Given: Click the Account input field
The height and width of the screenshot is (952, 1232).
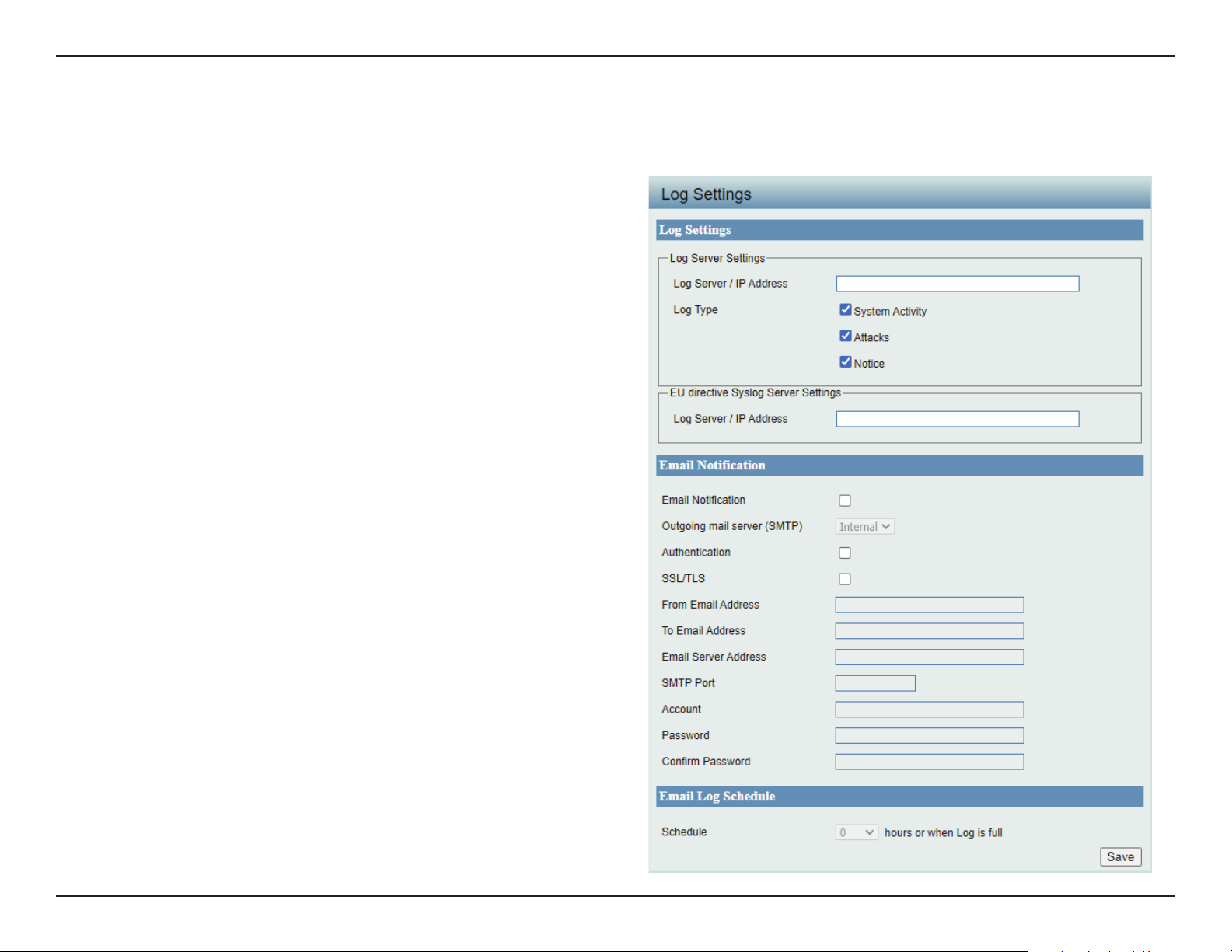Looking at the screenshot, I should click(x=930, y=710).
